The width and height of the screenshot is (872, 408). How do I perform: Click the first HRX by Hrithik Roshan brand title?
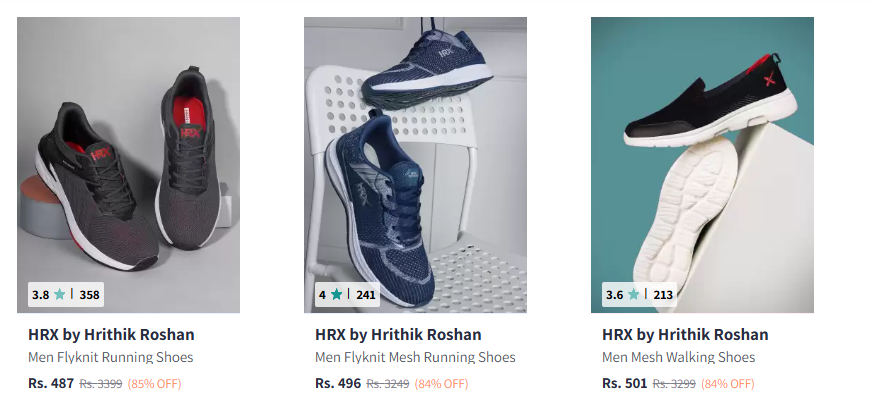tap(111, 335)
